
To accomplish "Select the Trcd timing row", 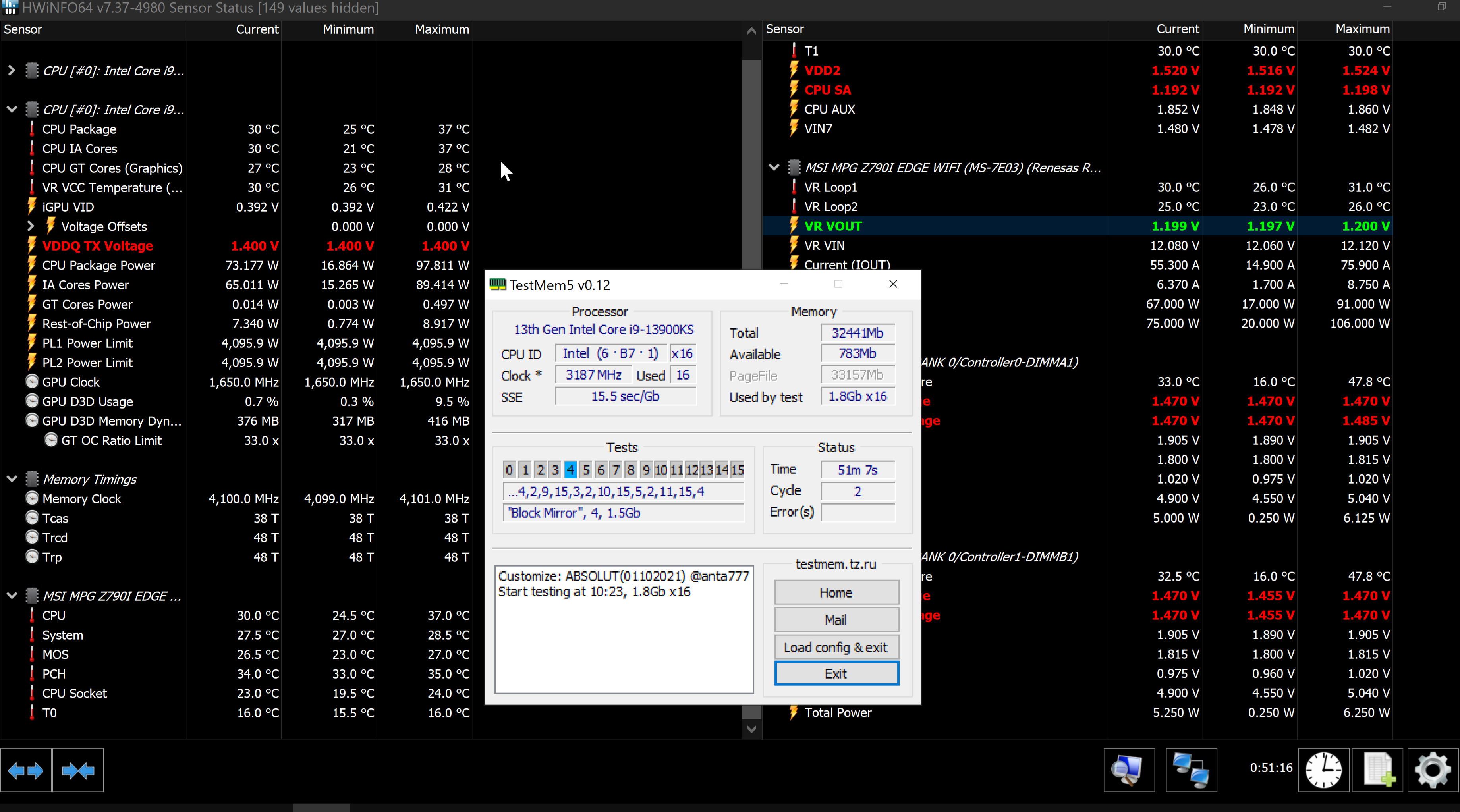I will click(x=236, y=537).
